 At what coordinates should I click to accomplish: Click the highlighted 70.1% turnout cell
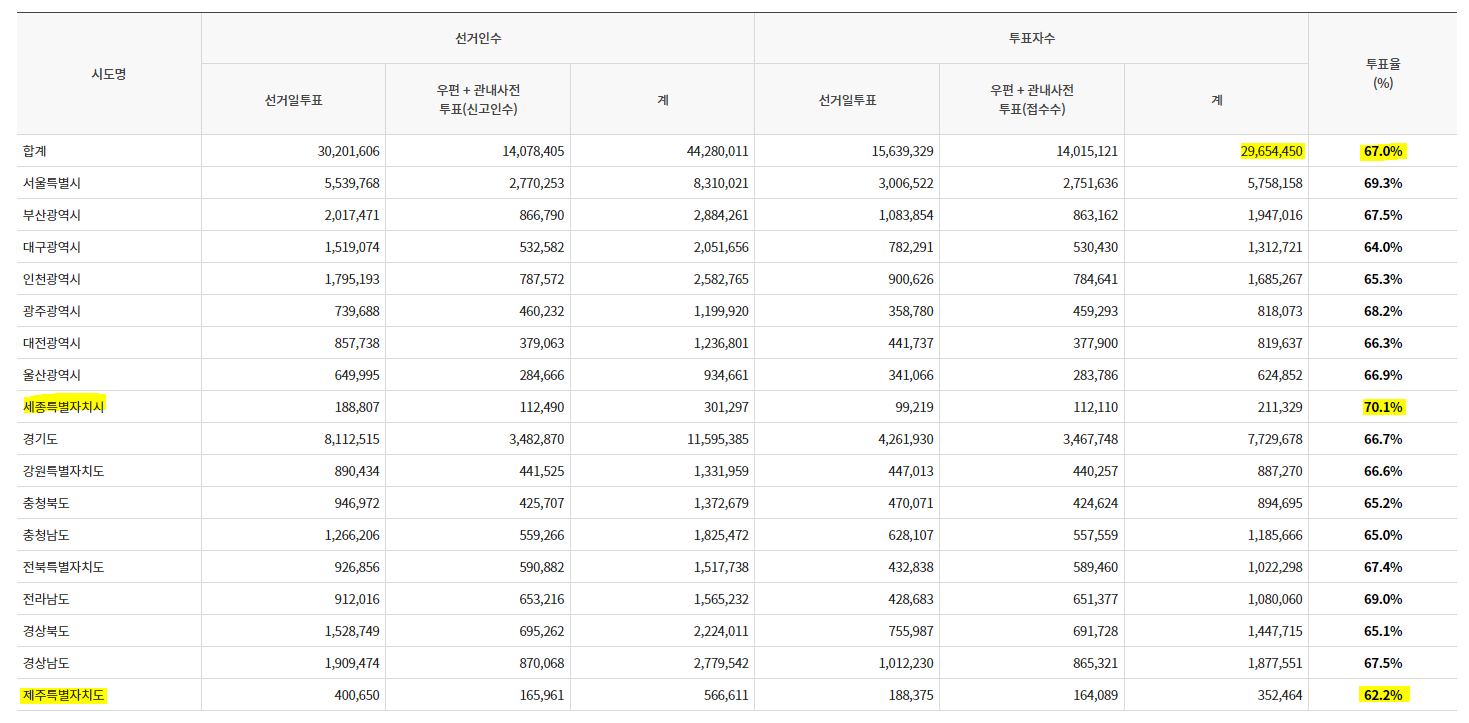click(x=1383, y=407)
